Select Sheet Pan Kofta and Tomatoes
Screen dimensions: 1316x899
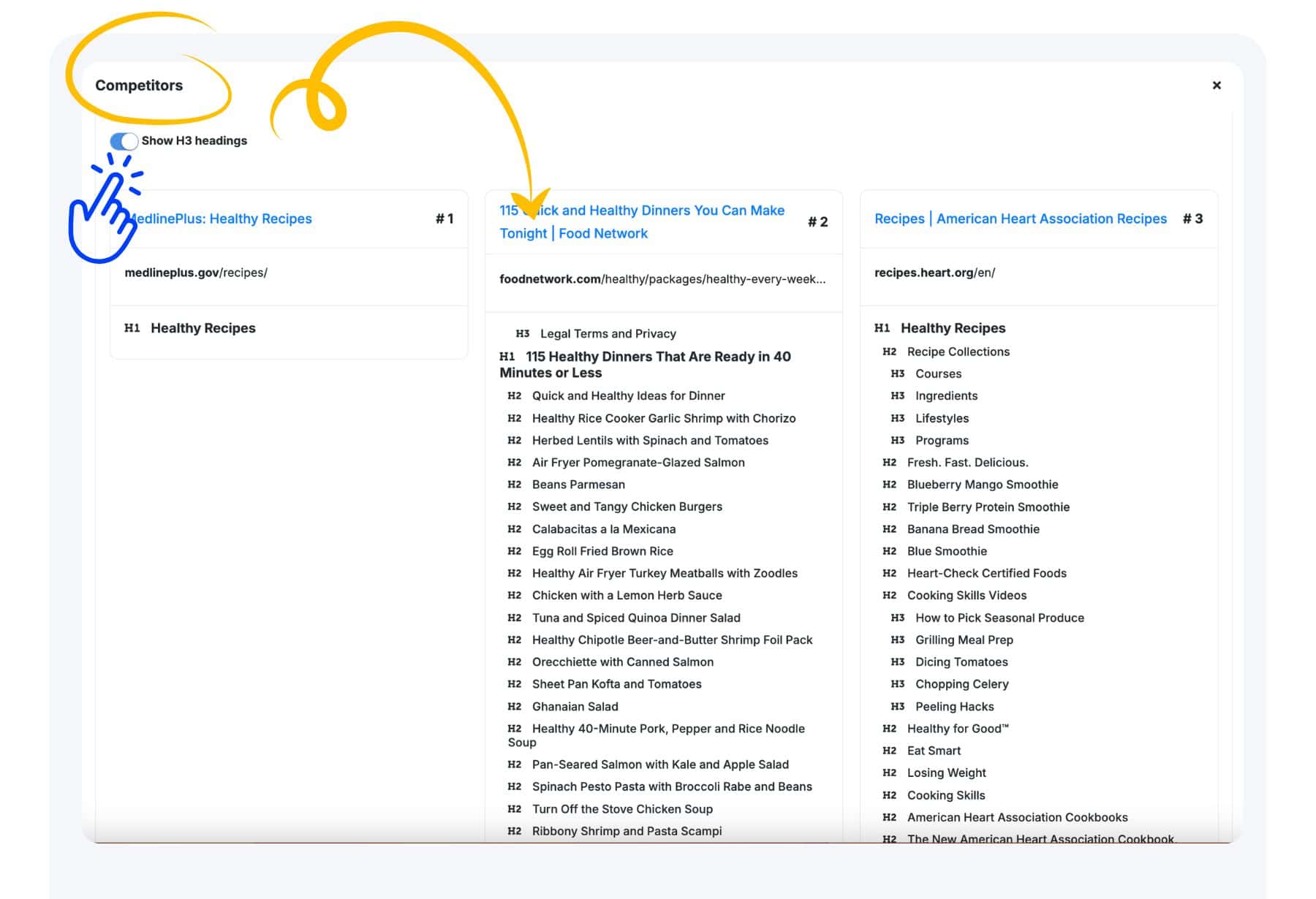616,684
